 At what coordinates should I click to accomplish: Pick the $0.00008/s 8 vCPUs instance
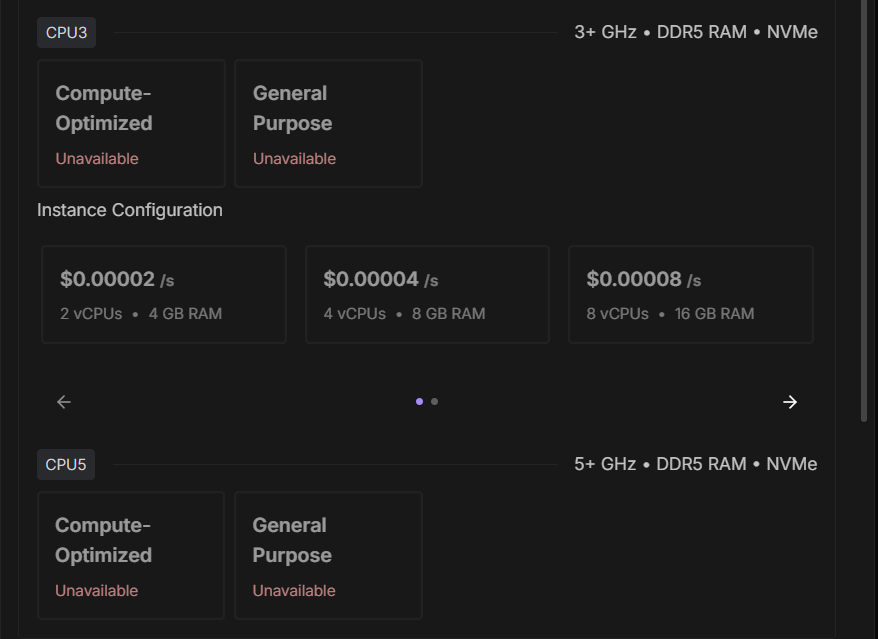[x=690, y=295]
